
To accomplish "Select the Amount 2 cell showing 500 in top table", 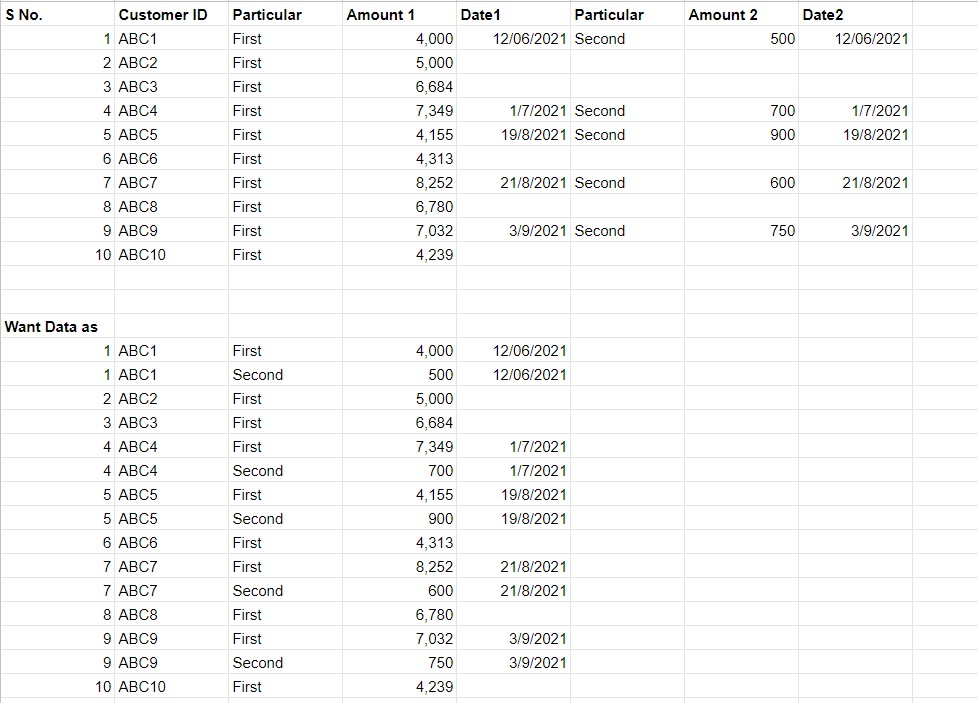I will [x=741, y=39].
